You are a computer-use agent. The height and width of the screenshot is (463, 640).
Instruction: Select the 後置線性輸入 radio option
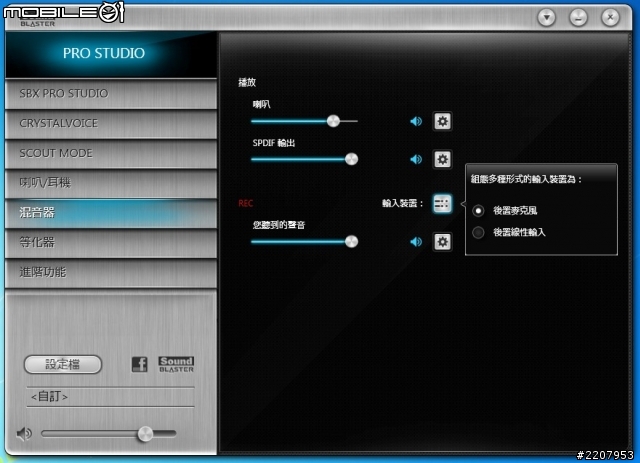(x=478, y=233)
